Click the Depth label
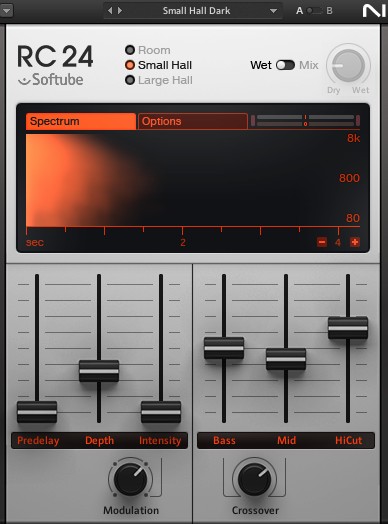This screenshot has height=524, width=388. 100,440
